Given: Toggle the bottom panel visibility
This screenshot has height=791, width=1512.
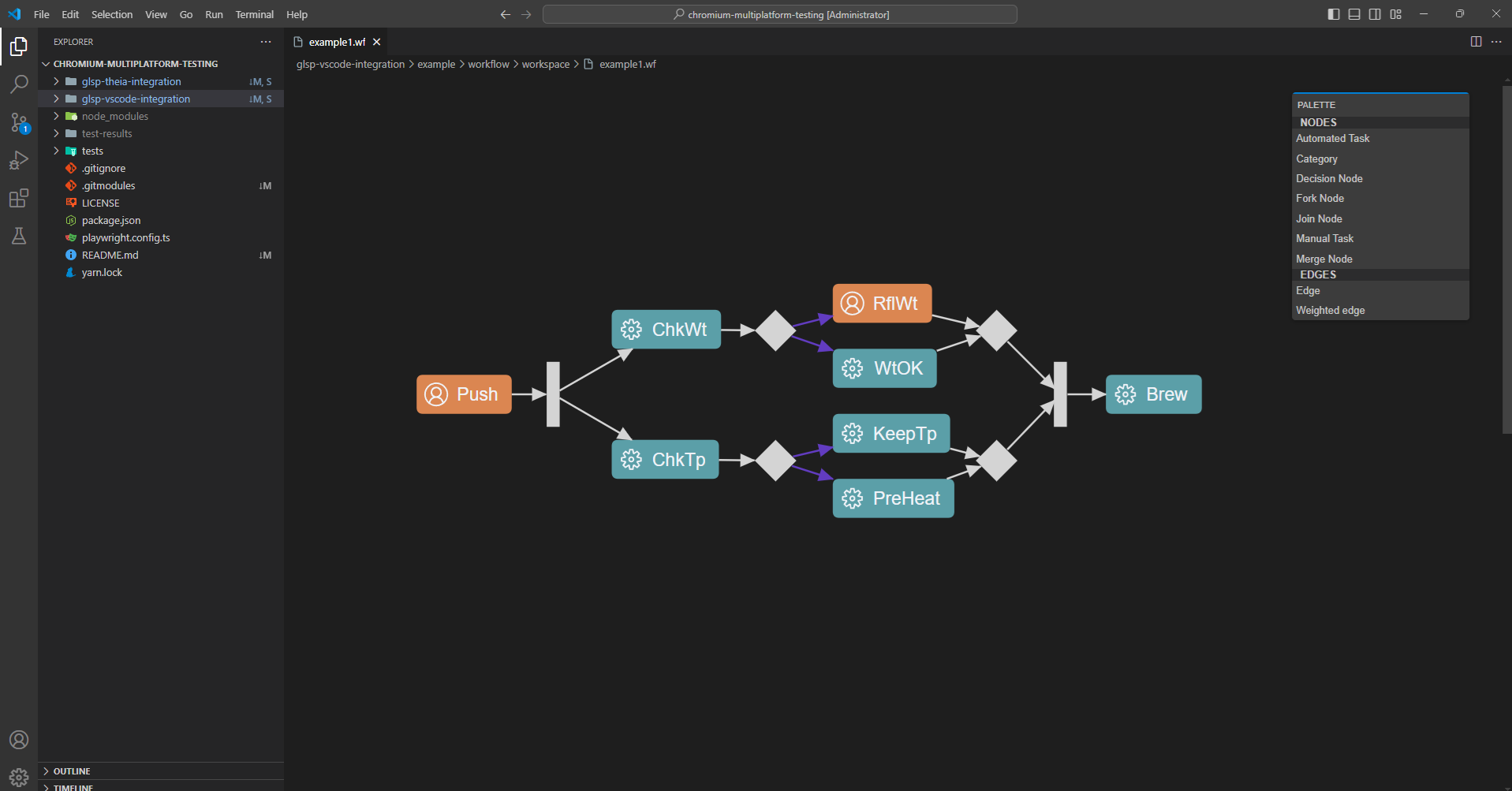Looking at the screenshot, I should coord(1353,13).
